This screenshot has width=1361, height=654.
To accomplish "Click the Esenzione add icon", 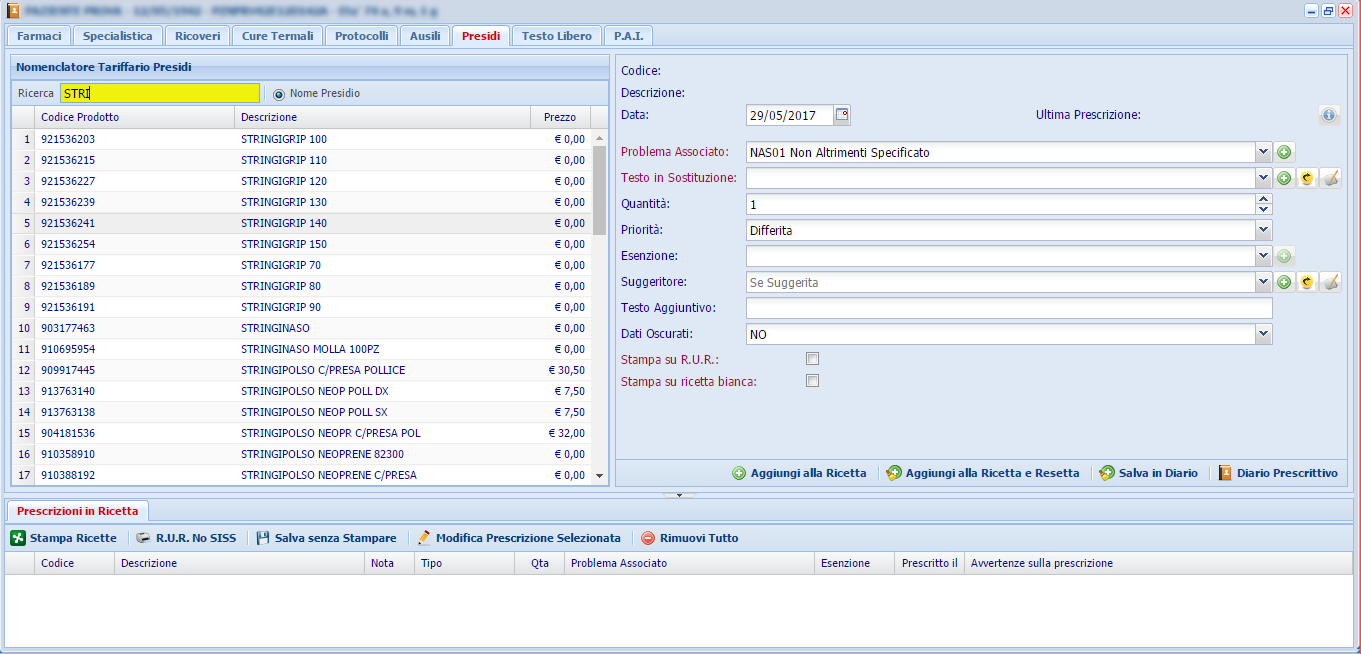I will coord(1285,256).
